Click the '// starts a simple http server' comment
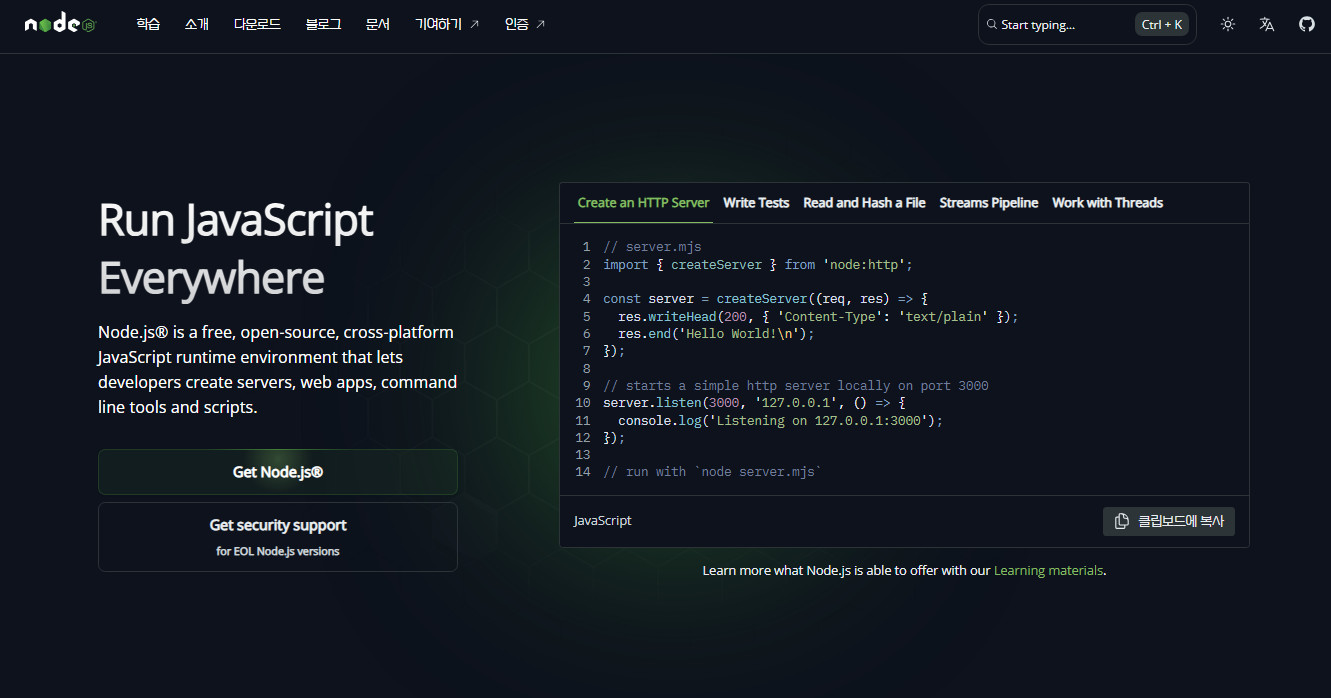The height and width of the screenshot is (698, 1331). click(796, 386)
